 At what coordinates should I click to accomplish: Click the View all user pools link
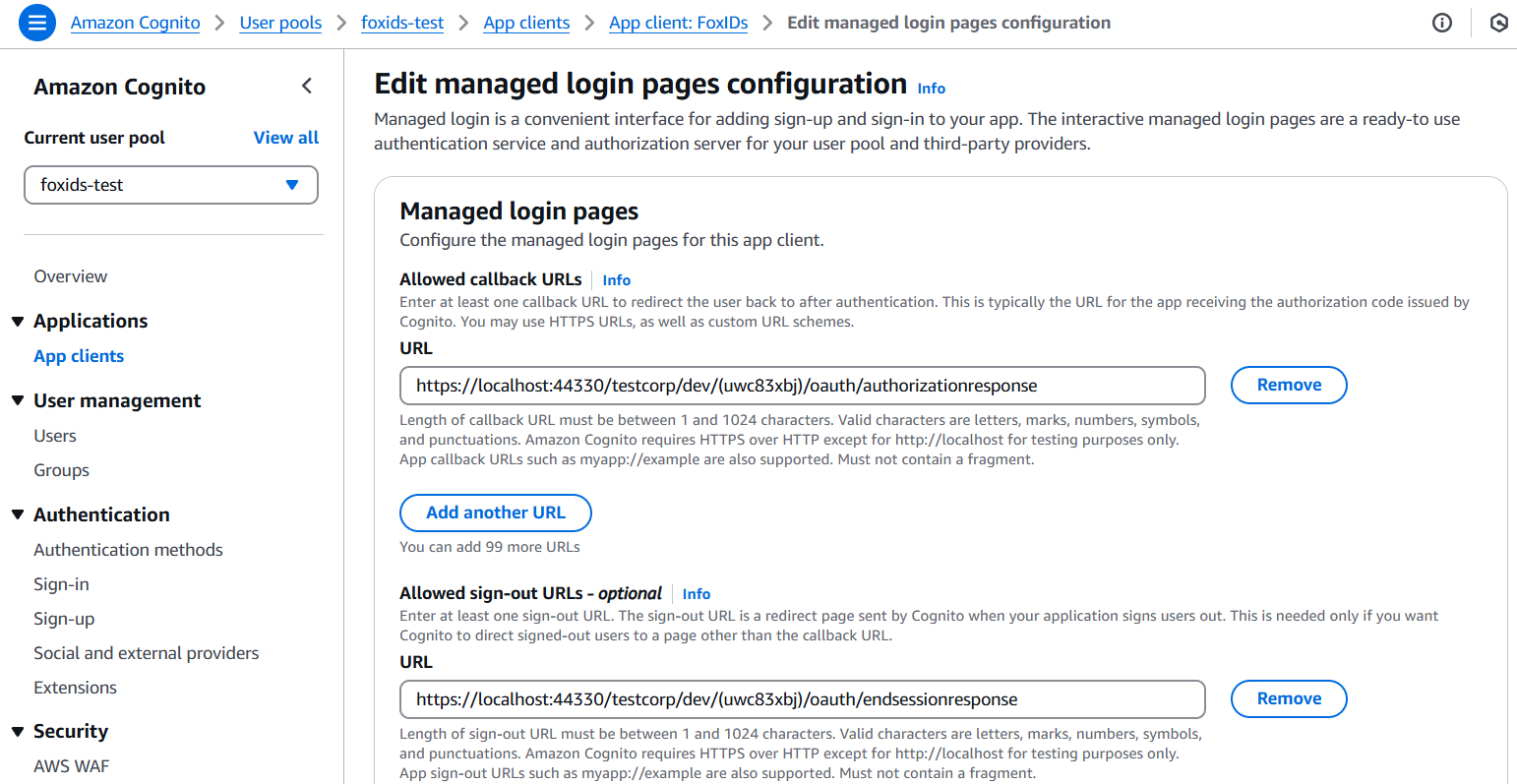click(x=286, y=137)
